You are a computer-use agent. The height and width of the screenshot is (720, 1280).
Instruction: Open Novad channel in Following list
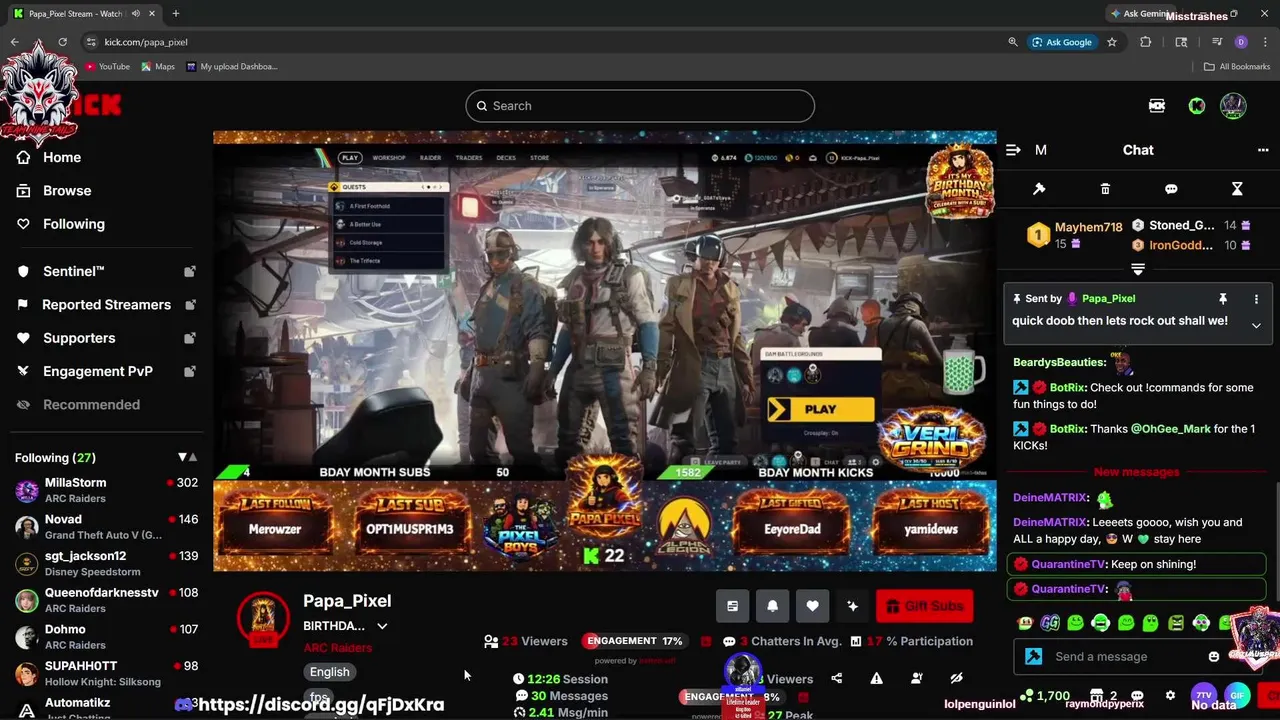(x=106, y=527)
